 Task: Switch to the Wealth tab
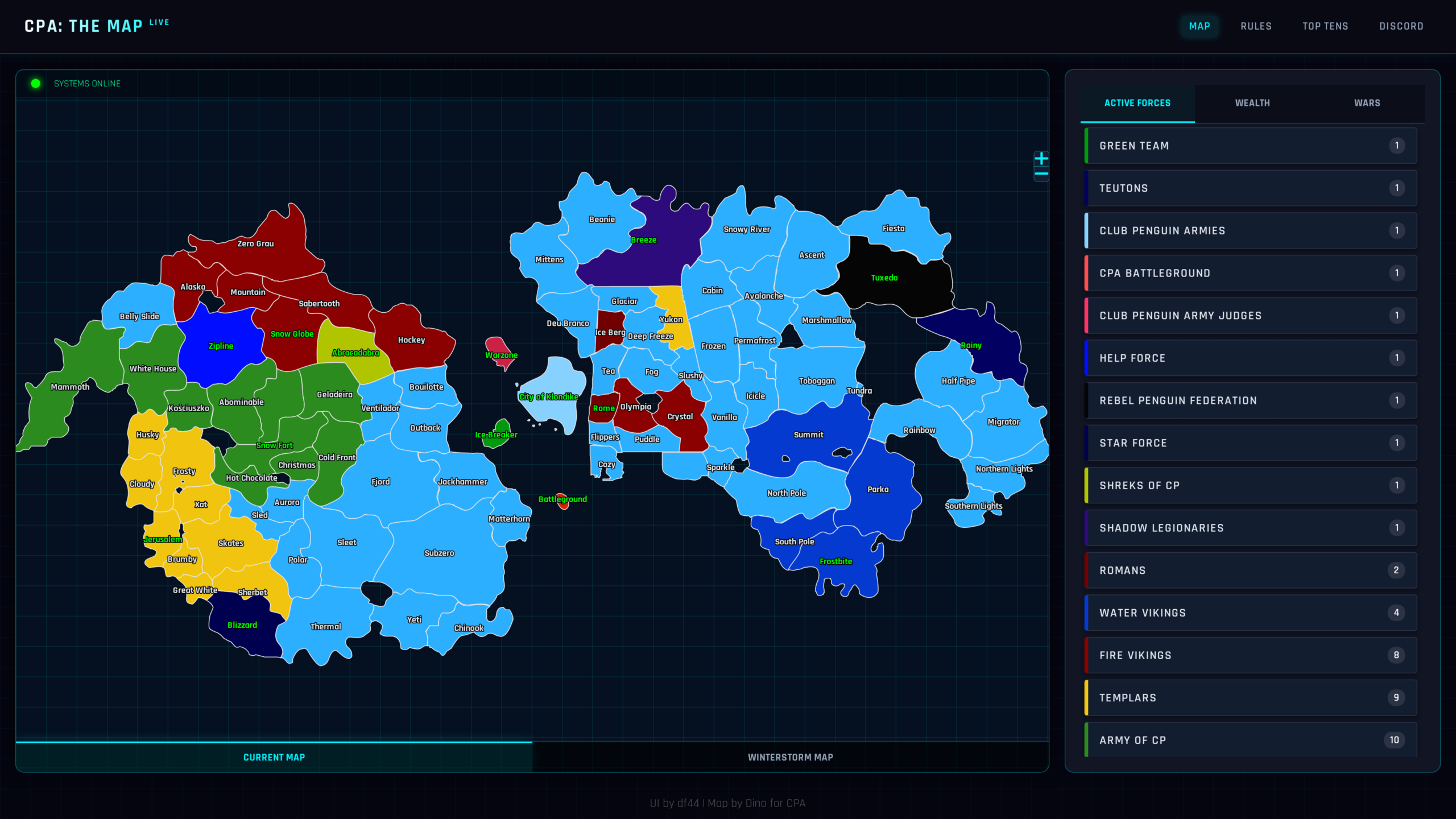[1252, 103]
